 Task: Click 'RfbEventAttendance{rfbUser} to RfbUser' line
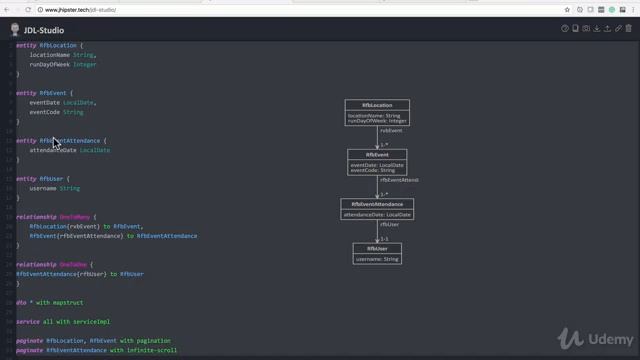pos(80,274)
